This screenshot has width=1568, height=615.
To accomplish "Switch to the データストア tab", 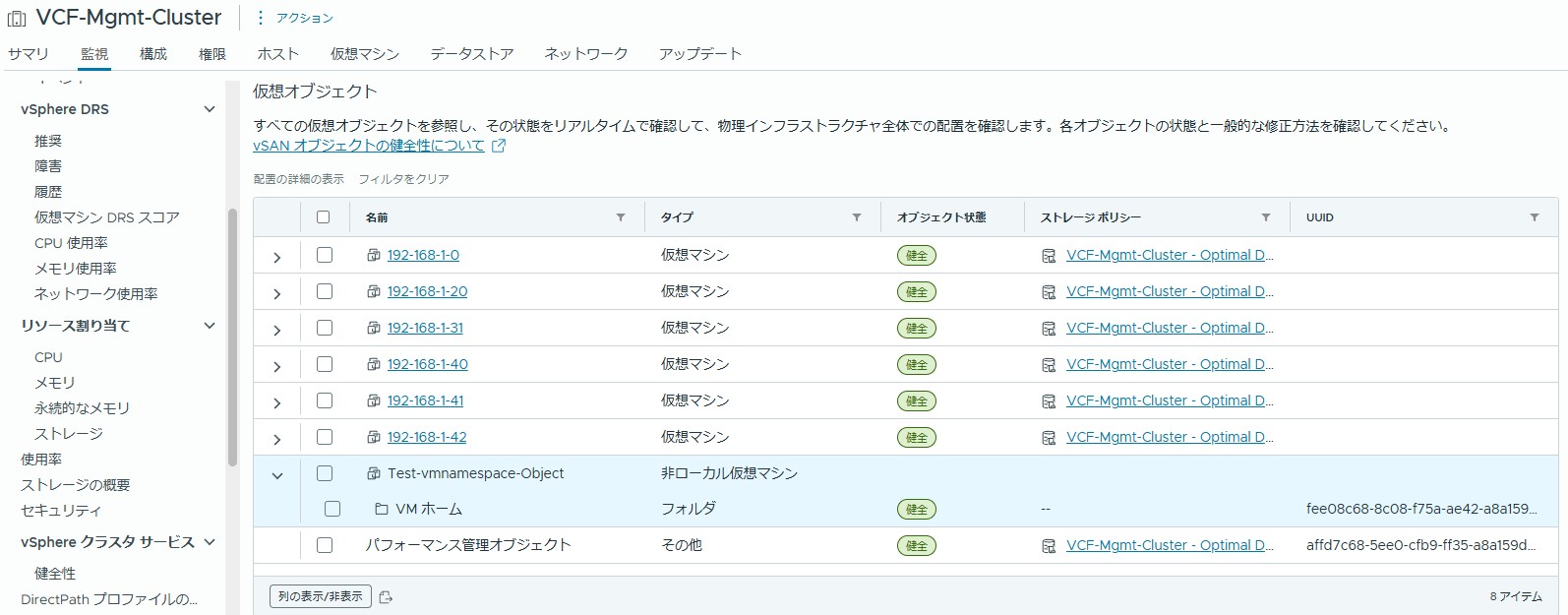I will (x=472, y=54).
